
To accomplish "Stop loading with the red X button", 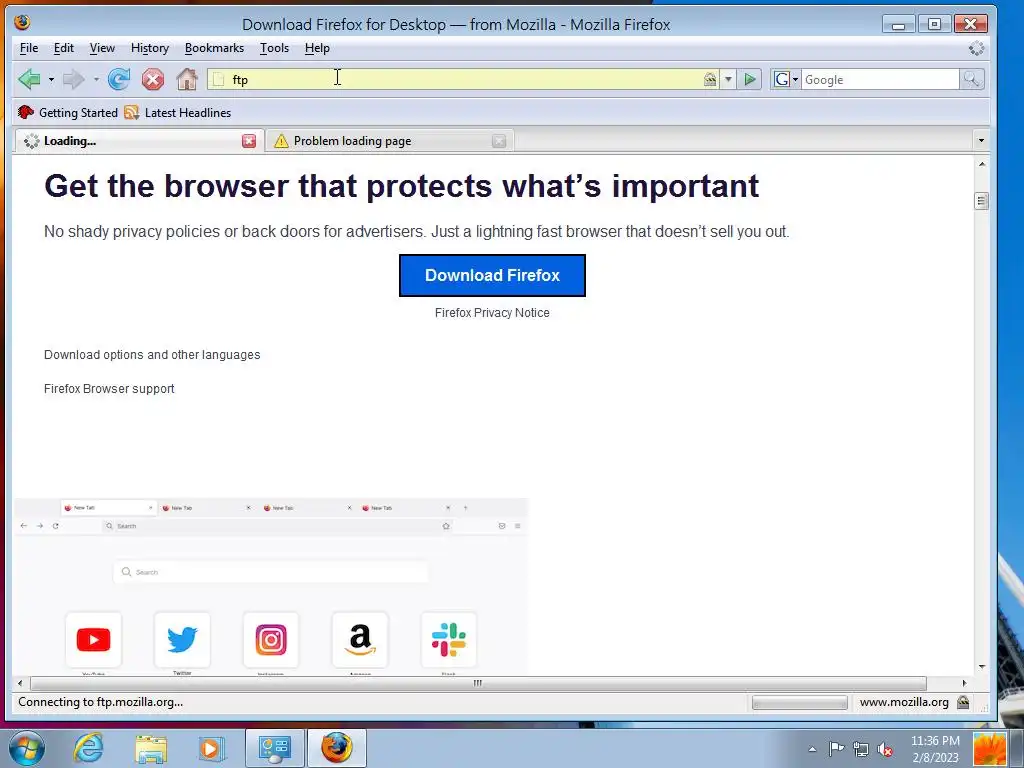I will (153, 80).
